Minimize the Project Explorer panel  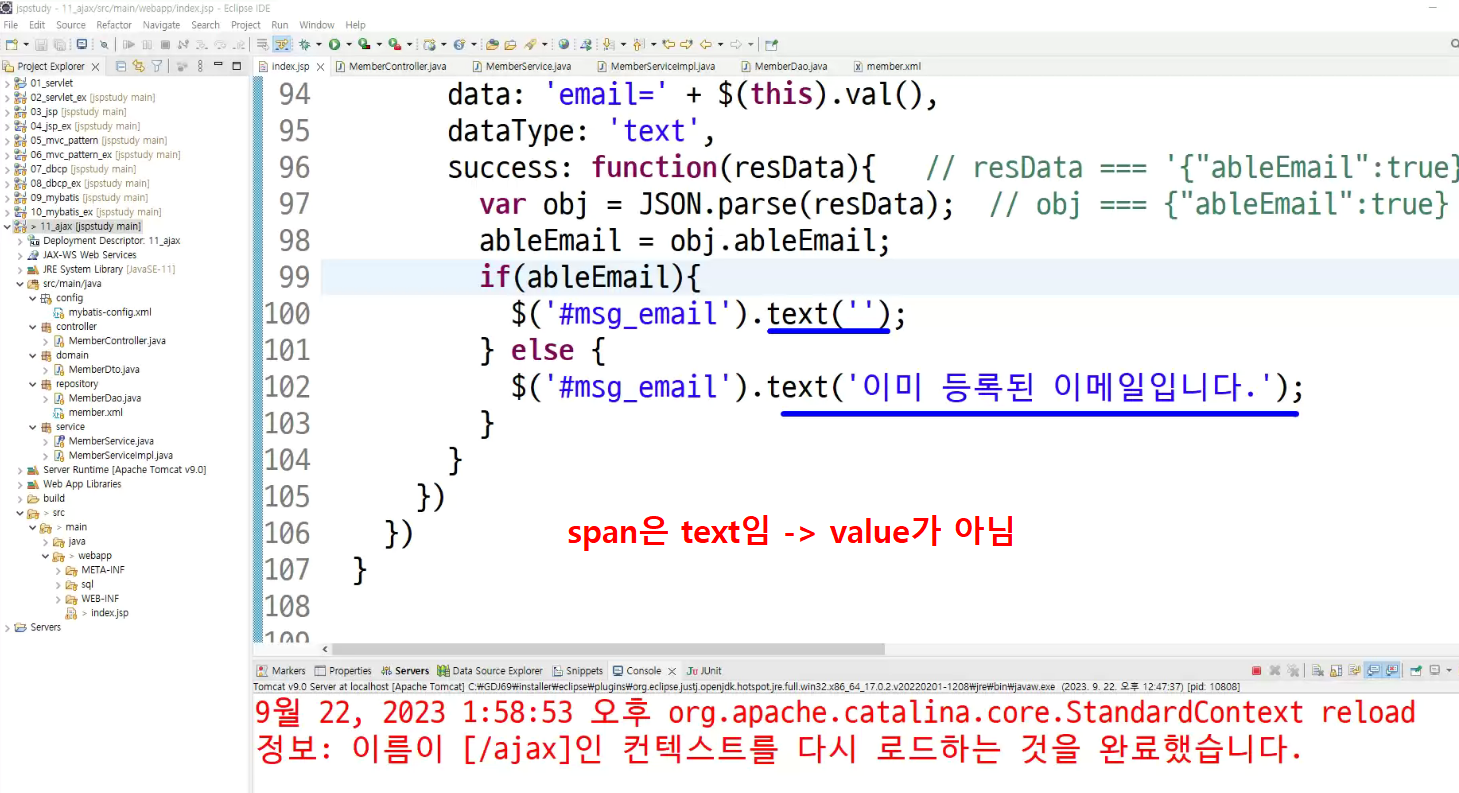[219, 66]
